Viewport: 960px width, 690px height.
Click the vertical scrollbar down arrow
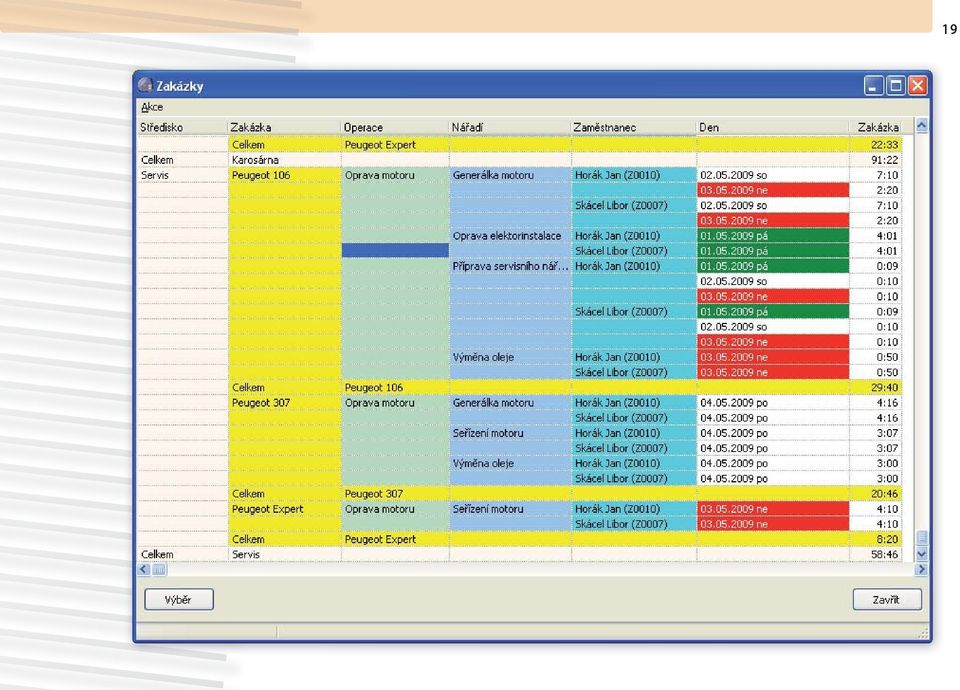coord(921,554)
